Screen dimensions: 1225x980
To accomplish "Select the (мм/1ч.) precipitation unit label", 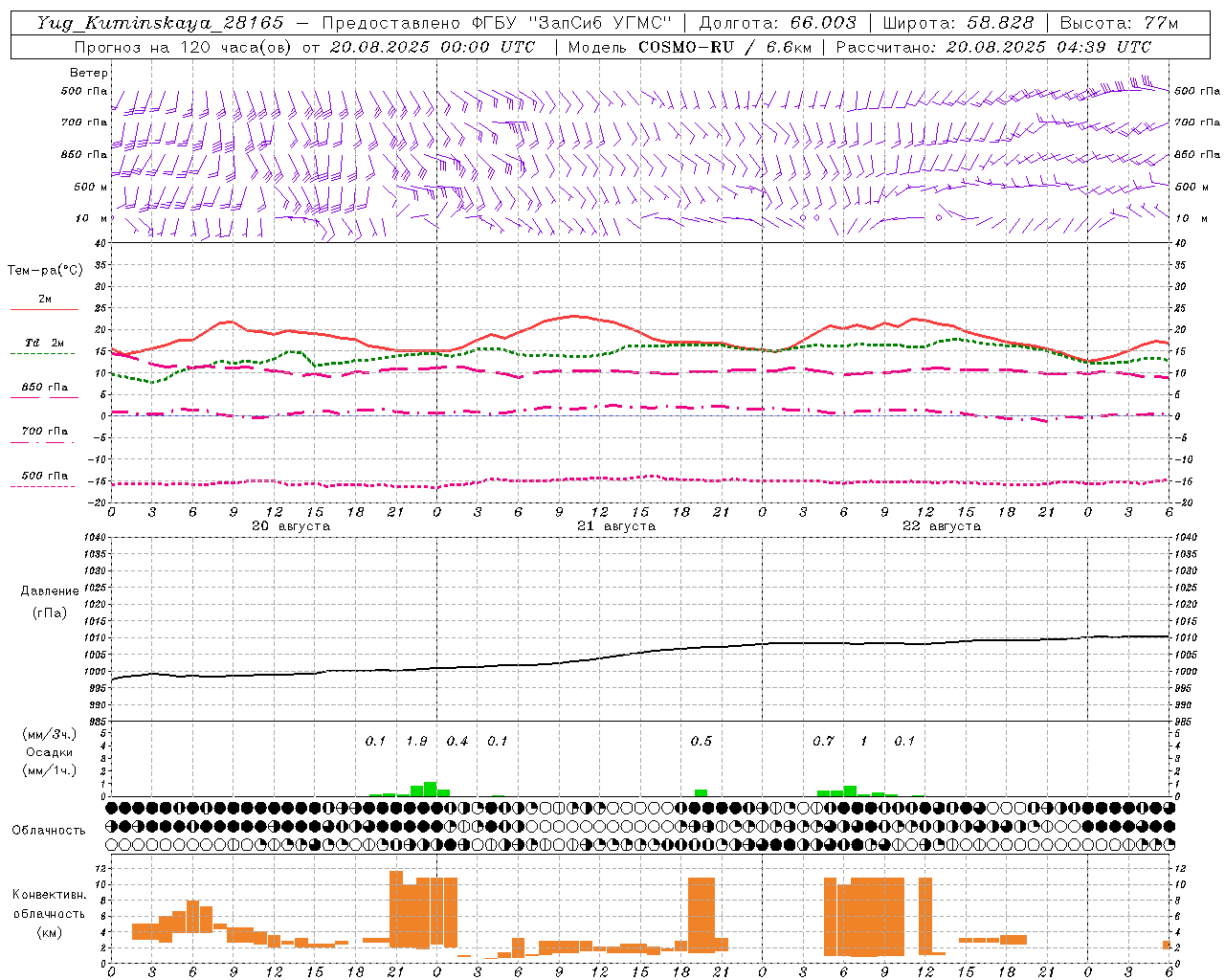I will (x=50, y=771).
